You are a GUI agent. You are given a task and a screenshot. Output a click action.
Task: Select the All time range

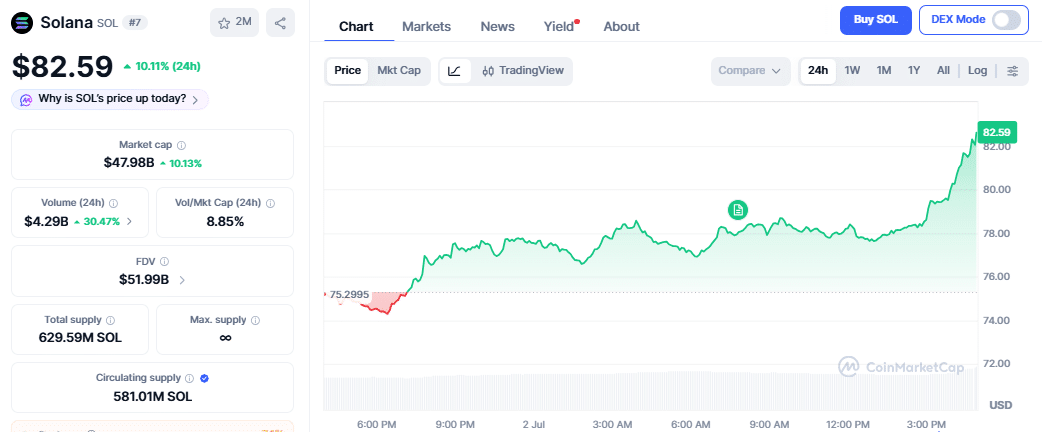coord(943,70)
